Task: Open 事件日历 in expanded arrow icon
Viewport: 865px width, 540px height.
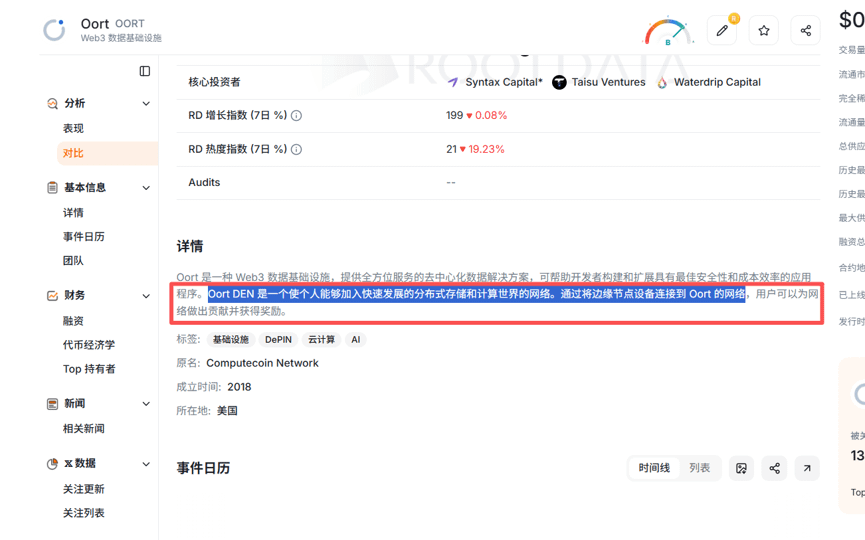Action: (x=807, y=468)
